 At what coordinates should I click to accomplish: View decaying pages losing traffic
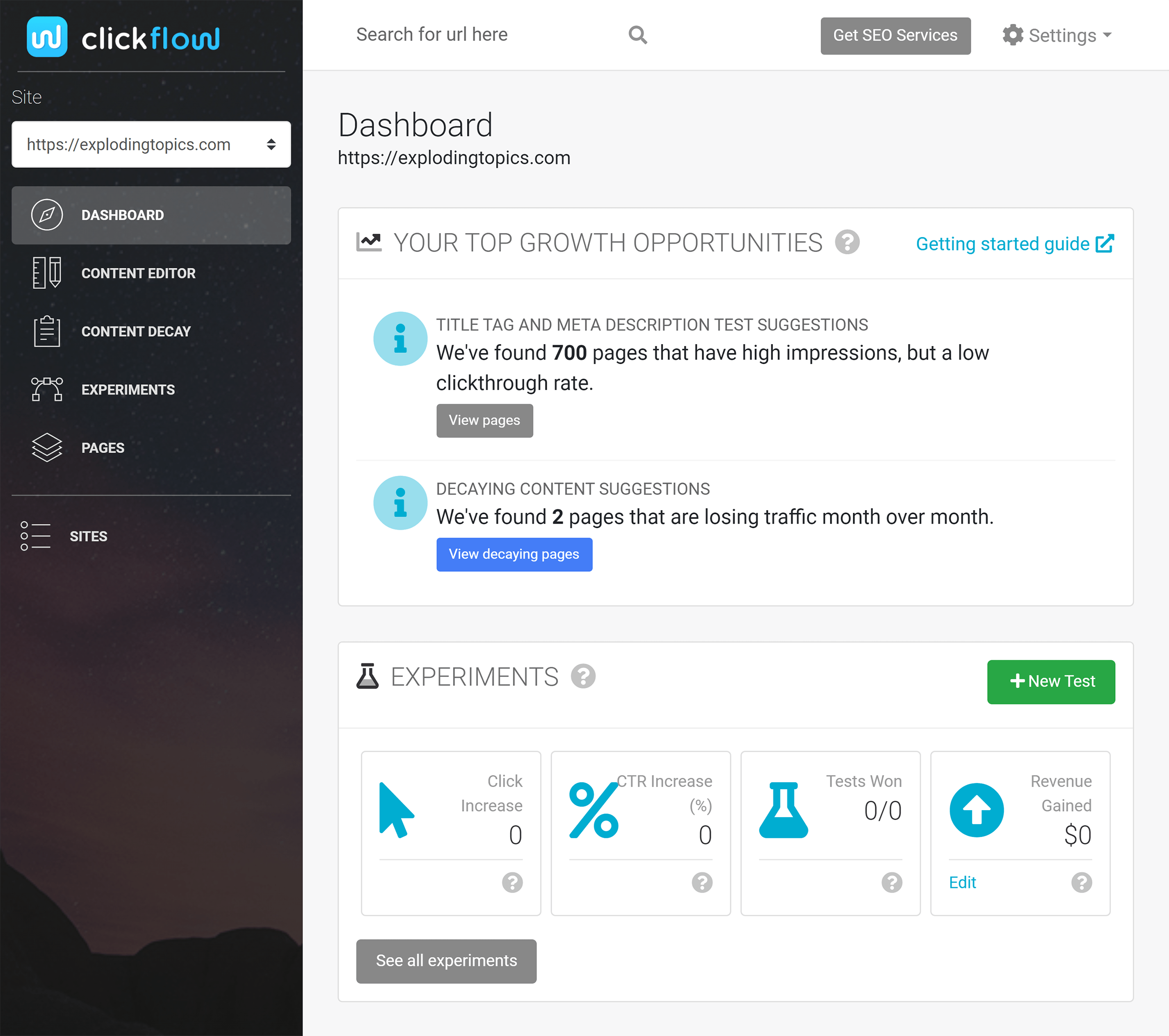(x=513, y=553)
